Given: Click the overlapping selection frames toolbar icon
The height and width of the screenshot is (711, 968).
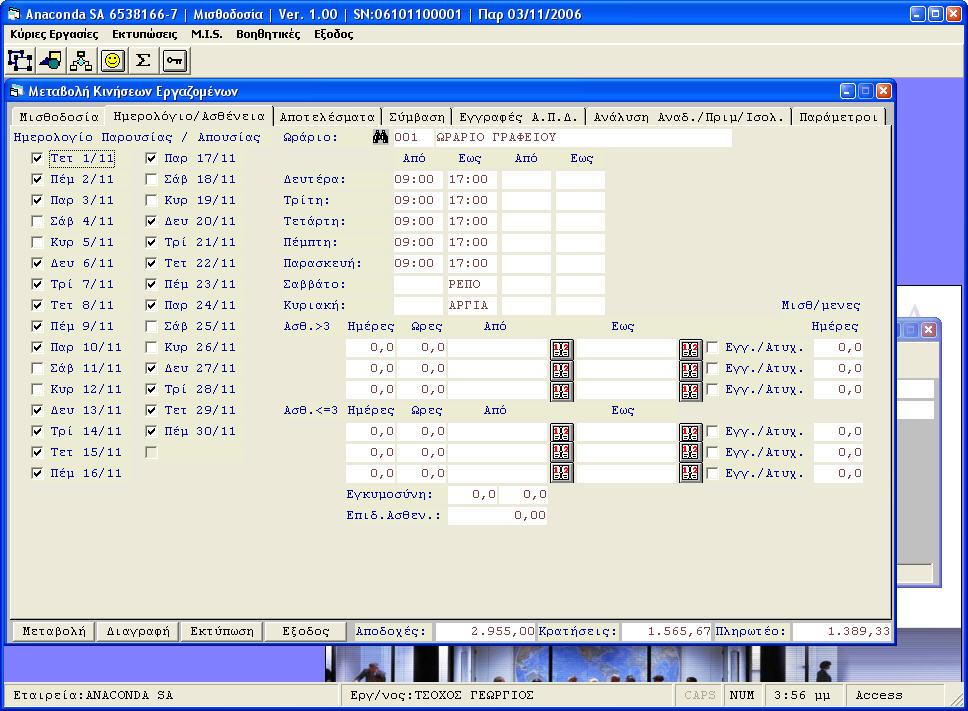Looking at the screenshot, I should (x=20, y=60).
